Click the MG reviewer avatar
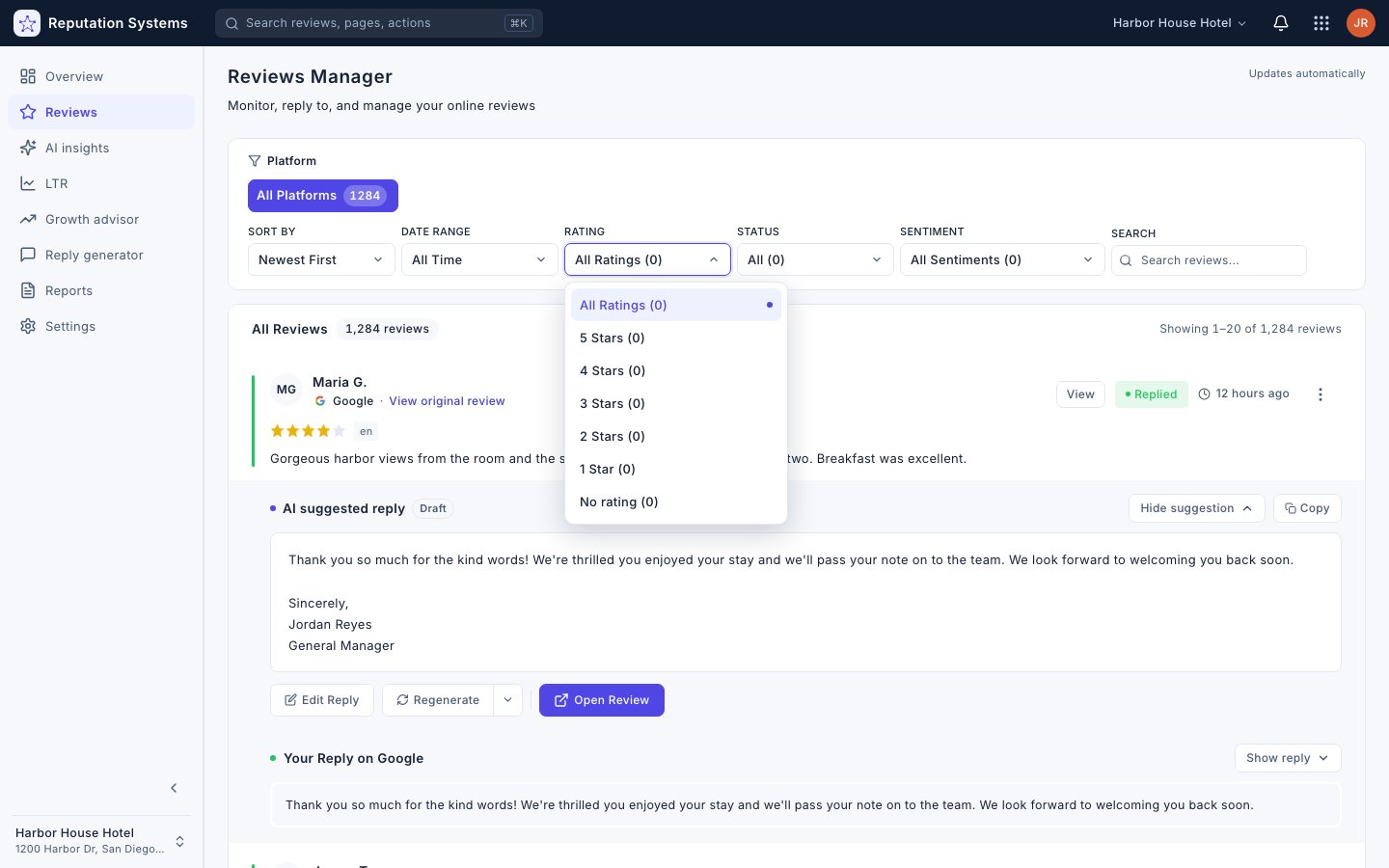Image resolution: width=1389 pixels, height=868 pixels. [286, 390]
